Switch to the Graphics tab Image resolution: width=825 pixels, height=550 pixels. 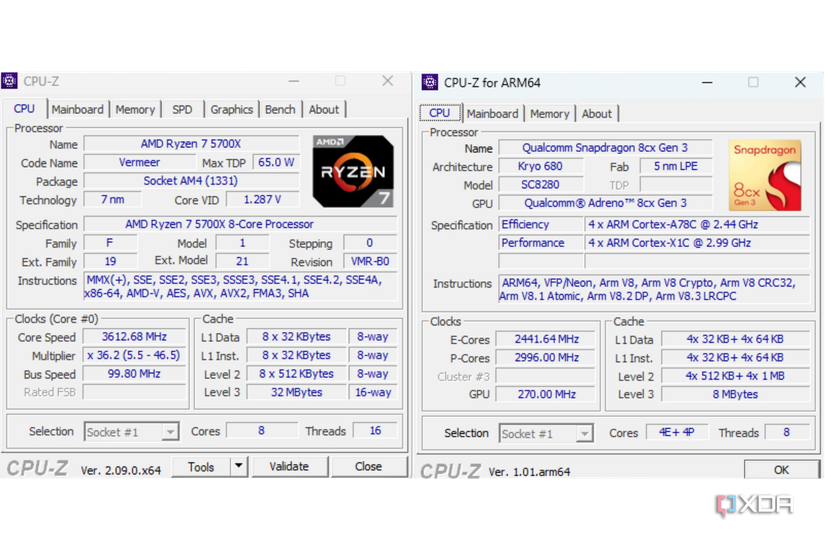[x=232, y=109]
